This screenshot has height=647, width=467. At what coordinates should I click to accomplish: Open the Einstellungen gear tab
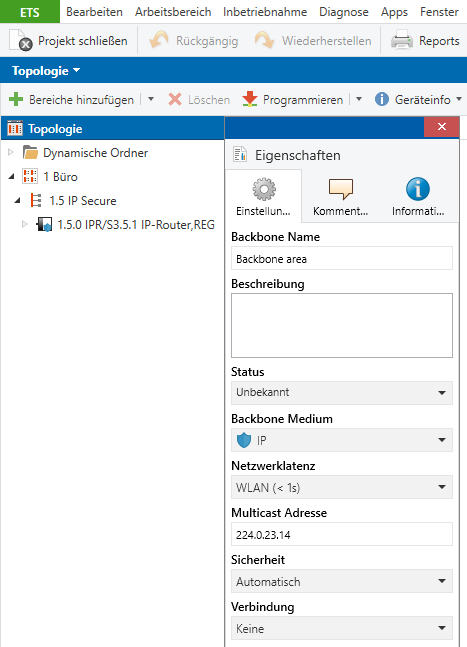click(x=264, y=196)
